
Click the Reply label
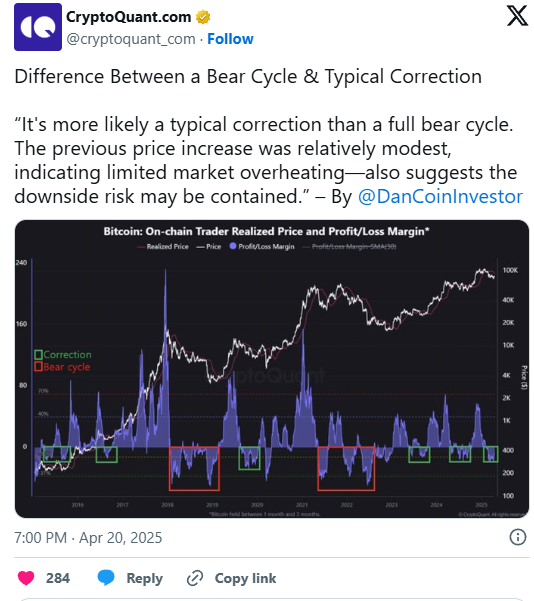145,578
